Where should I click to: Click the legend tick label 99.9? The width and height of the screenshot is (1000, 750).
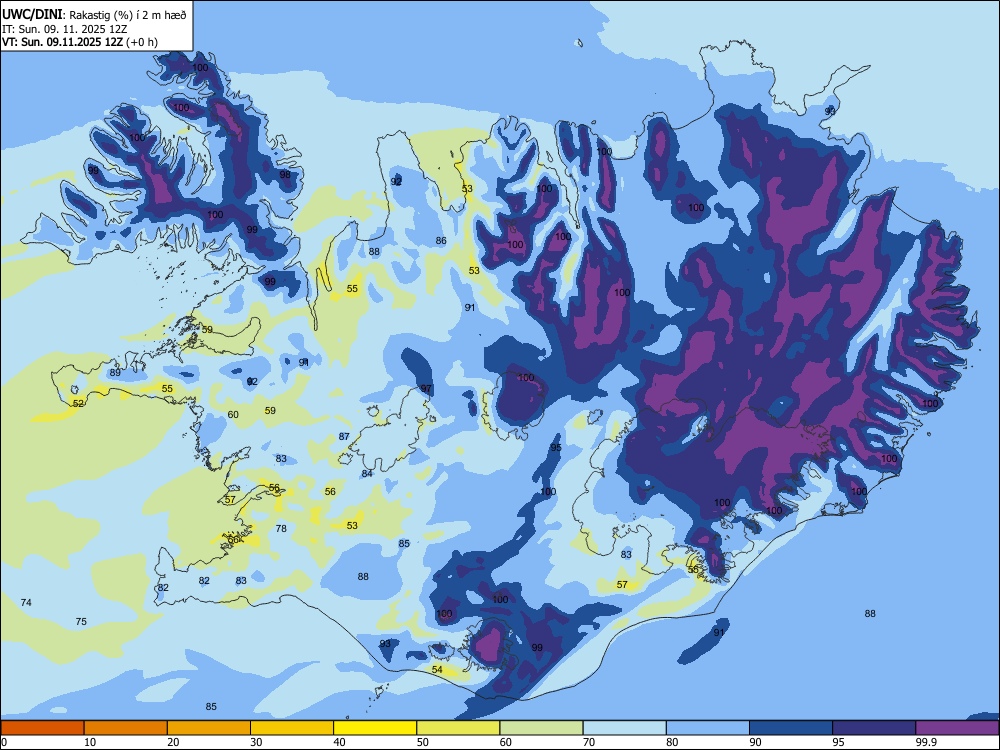point(925,742)
